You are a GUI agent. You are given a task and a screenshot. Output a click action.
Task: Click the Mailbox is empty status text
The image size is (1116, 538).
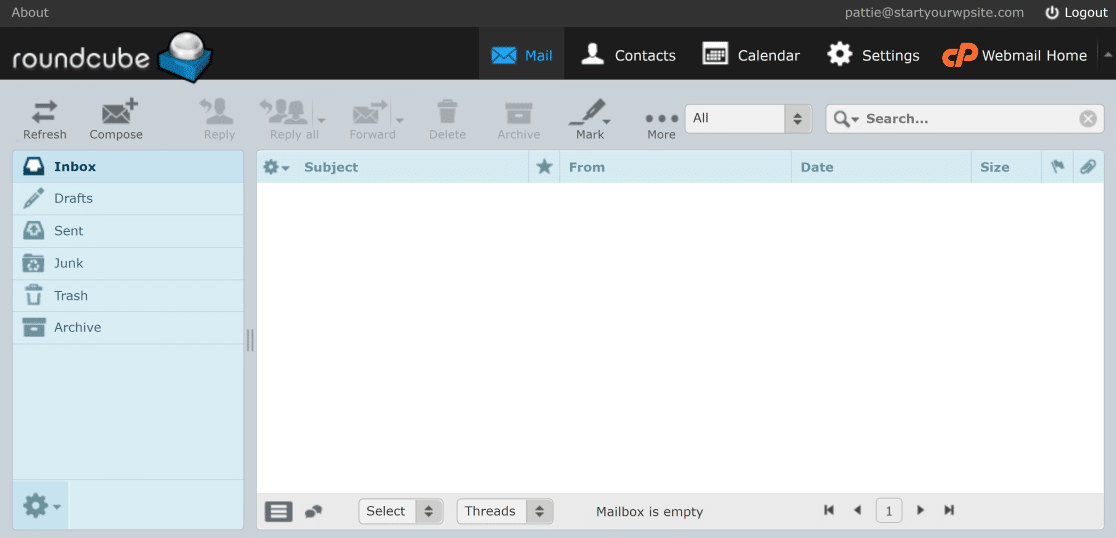coord(649,512)
